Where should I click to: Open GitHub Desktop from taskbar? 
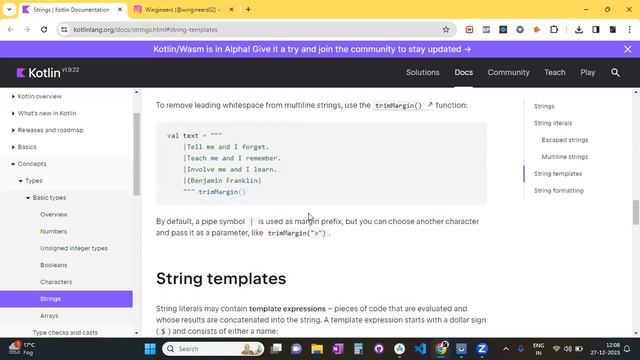point(379,349)
